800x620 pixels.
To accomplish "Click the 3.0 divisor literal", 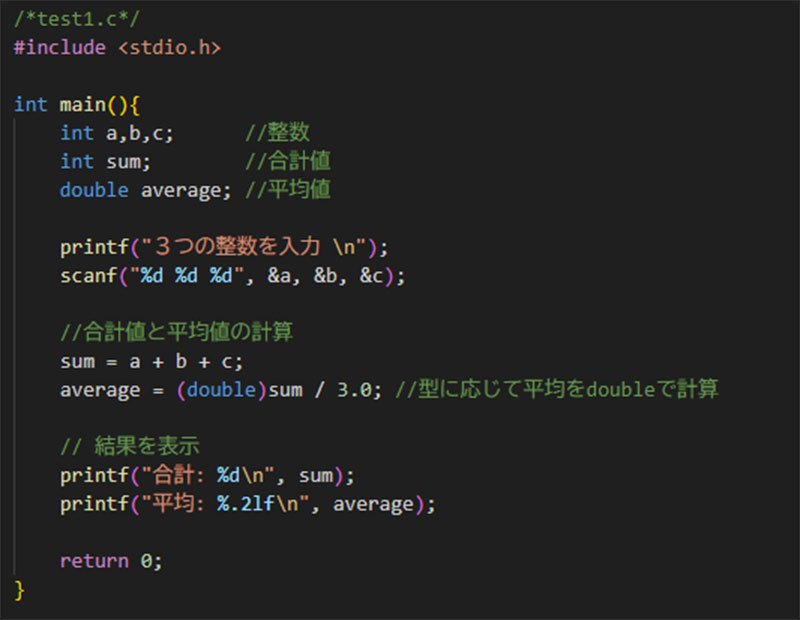I will 354,390.
